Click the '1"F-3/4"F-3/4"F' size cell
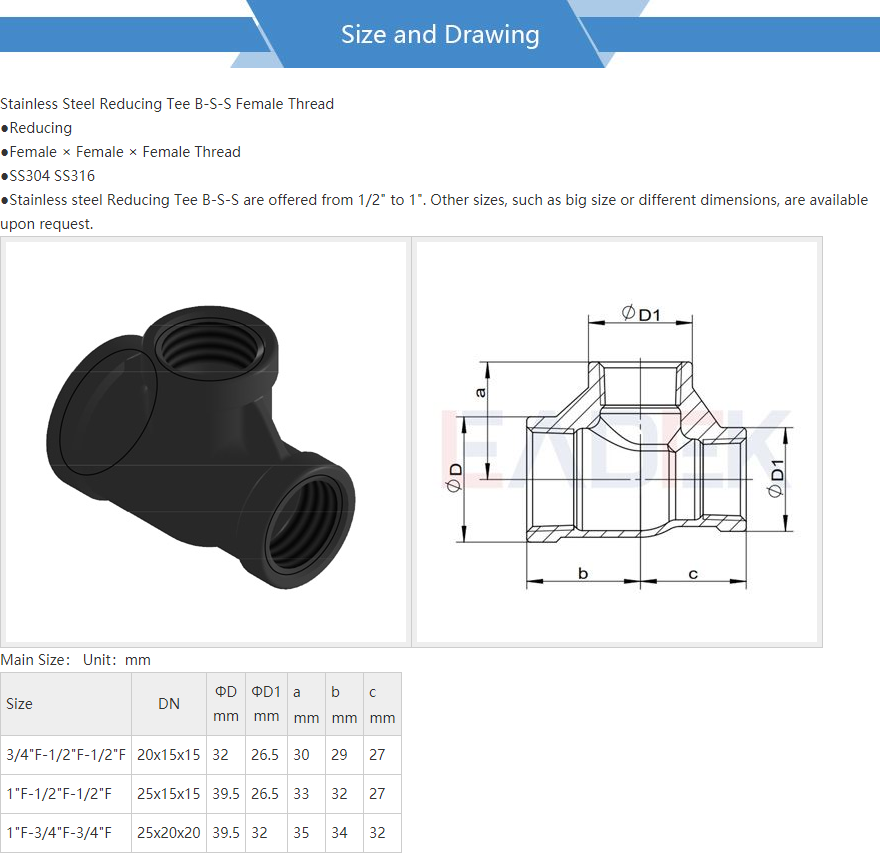882x856 pixels. [66, 832]
